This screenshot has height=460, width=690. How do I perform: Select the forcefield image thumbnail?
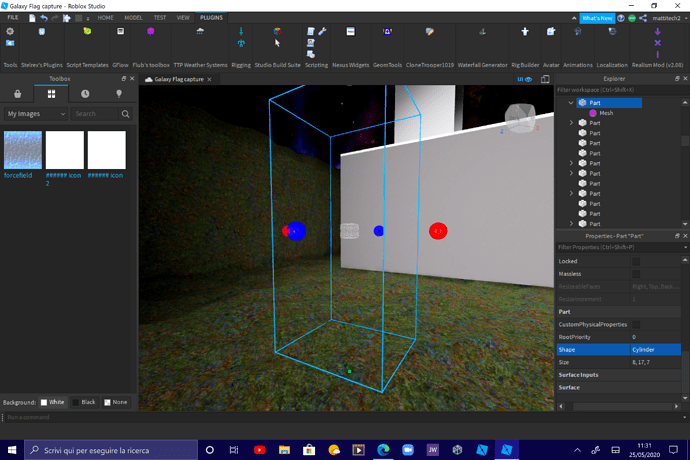(x=23, y=150)
